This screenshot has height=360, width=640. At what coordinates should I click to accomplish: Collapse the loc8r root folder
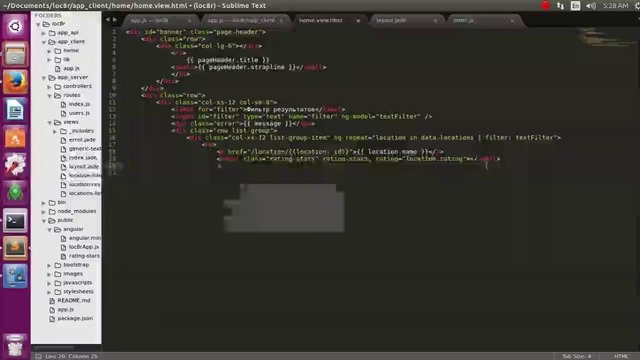tap(38, 24)
